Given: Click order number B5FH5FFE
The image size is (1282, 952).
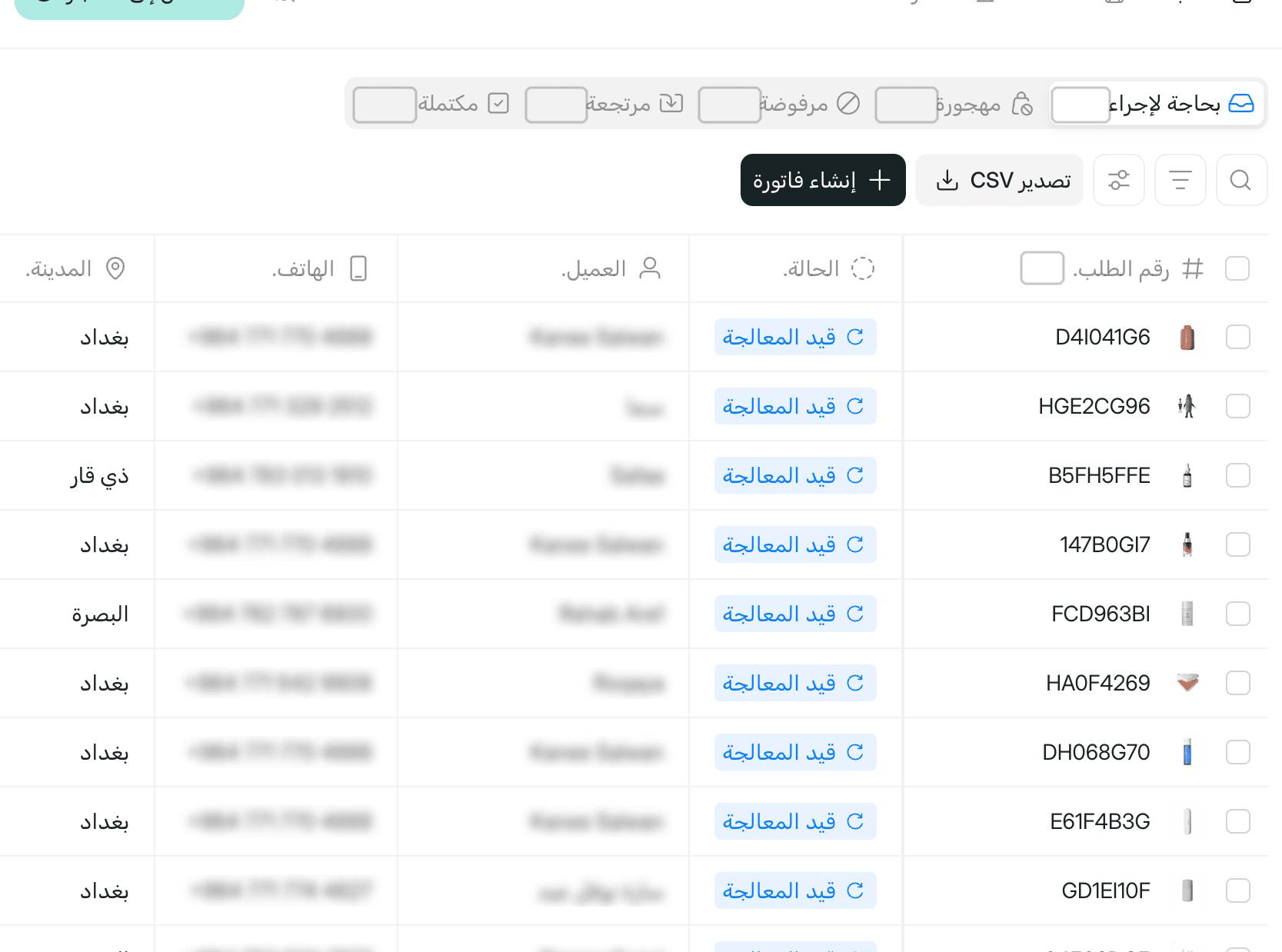Looking at the screenshot, I should pos(1100,475).
